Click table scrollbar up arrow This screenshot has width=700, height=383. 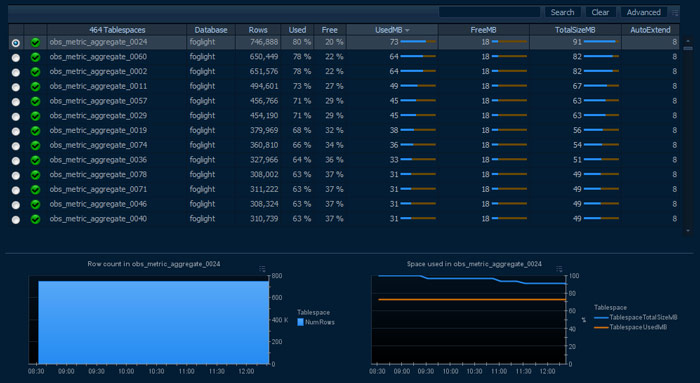688,41
